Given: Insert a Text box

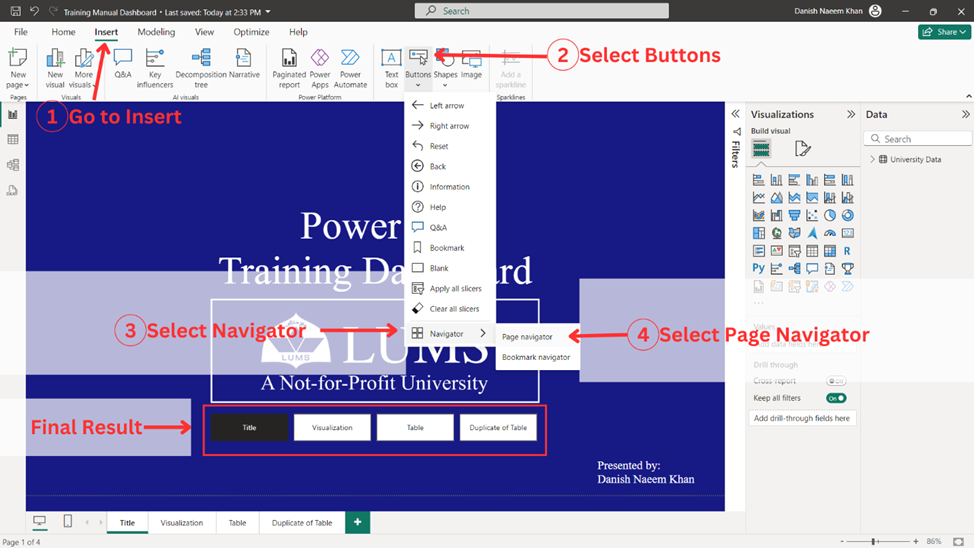Looking at the screenshot, I should [391, 68].
